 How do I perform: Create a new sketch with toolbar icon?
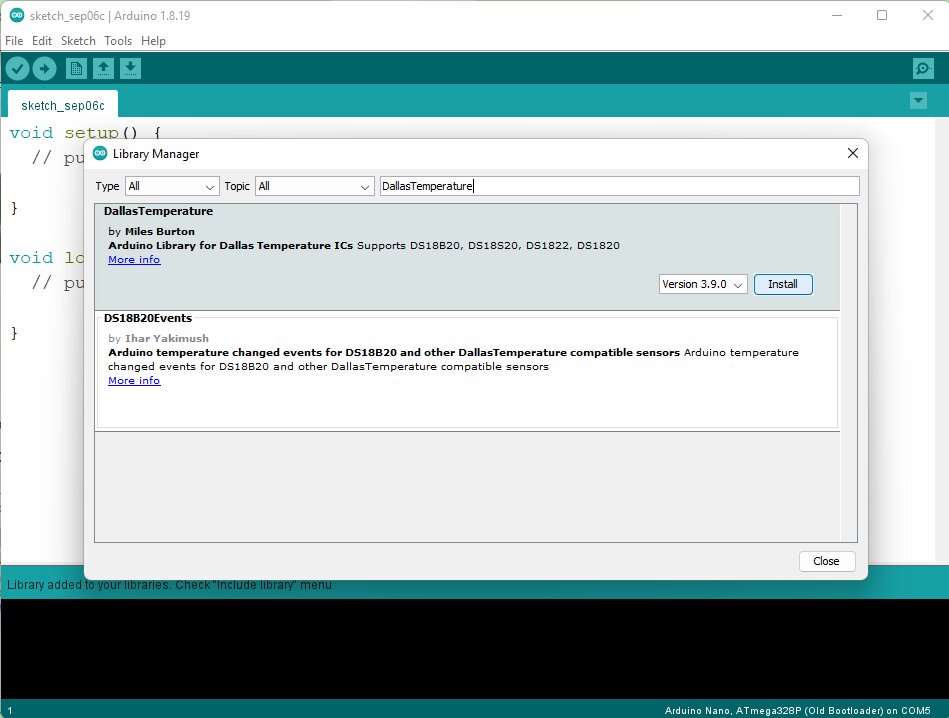[76, 68]
